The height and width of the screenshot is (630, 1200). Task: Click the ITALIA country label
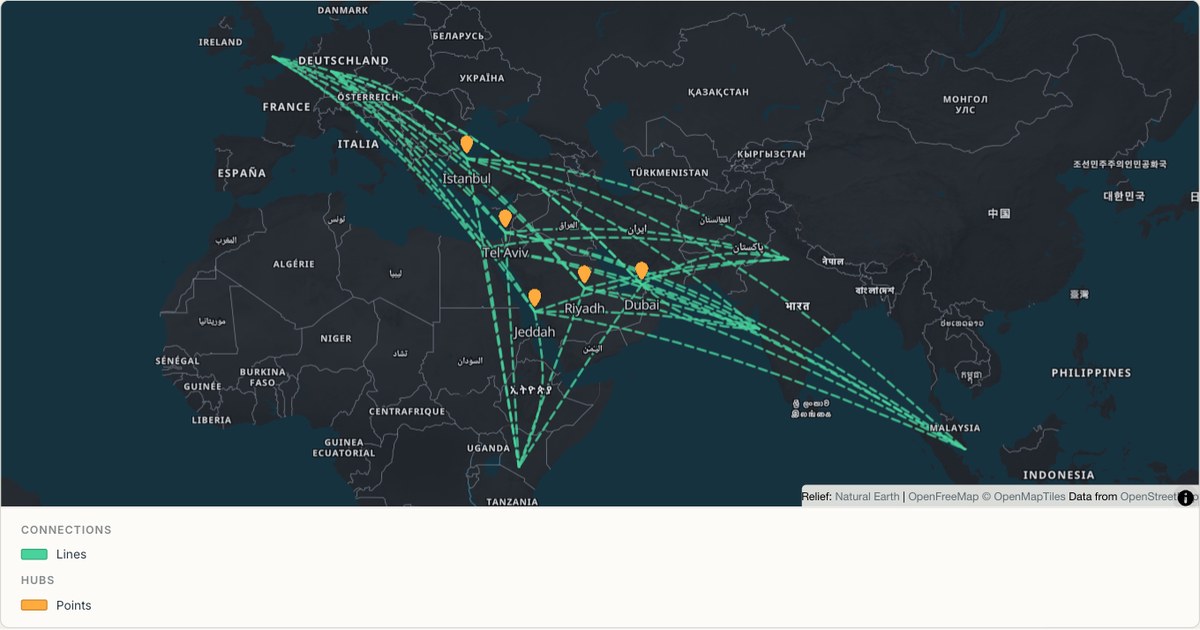coord(358,144)
